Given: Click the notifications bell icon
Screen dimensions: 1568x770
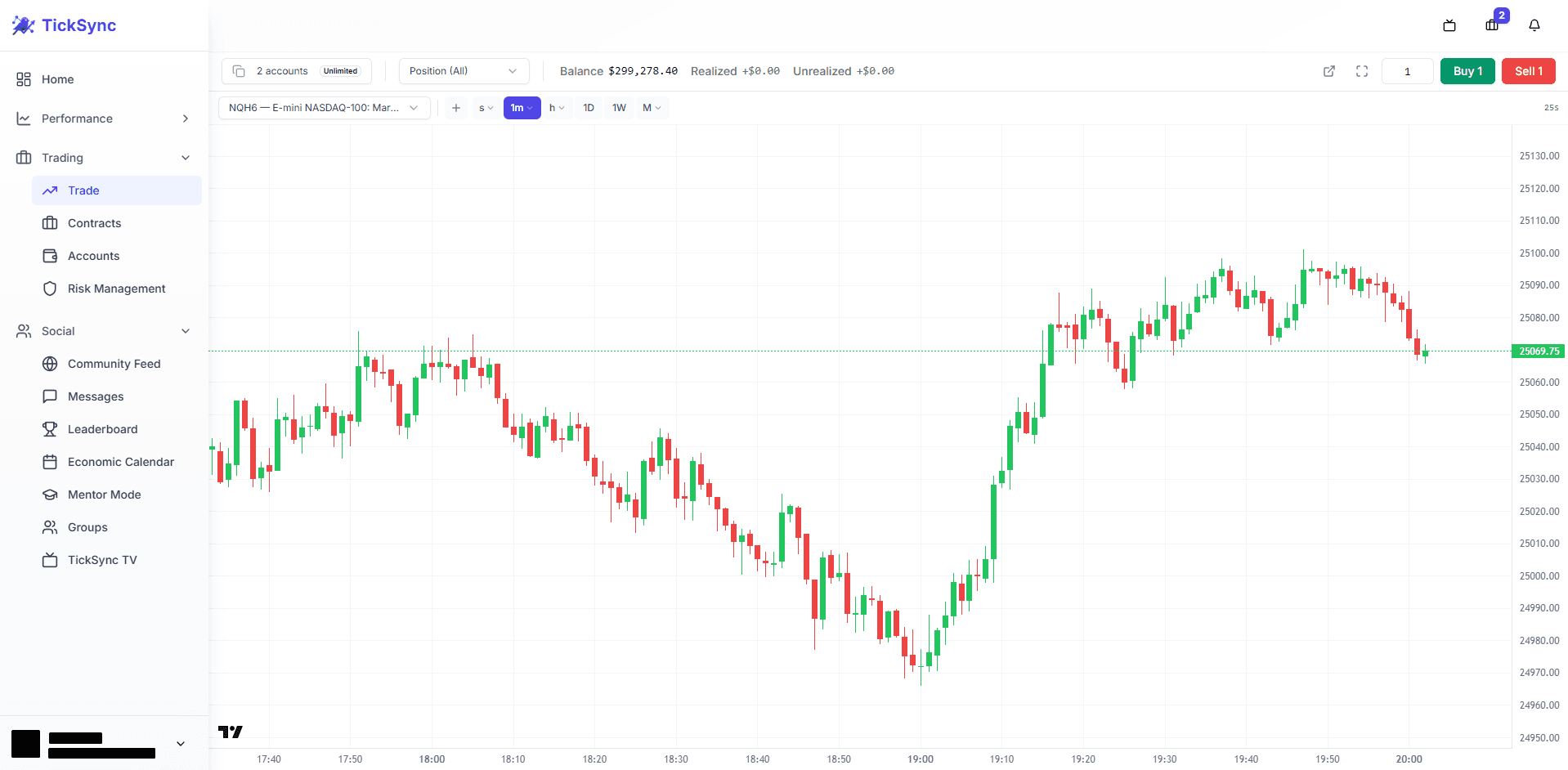Looking at the screenshot, I should coord(1534,25).
